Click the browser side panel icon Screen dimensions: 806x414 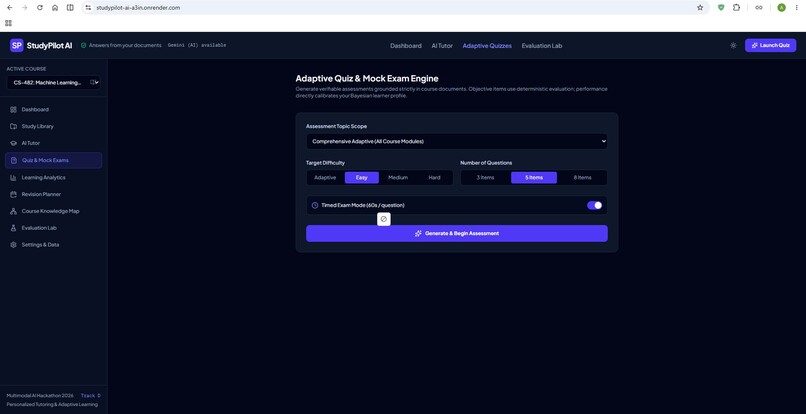tap(70, 8)
